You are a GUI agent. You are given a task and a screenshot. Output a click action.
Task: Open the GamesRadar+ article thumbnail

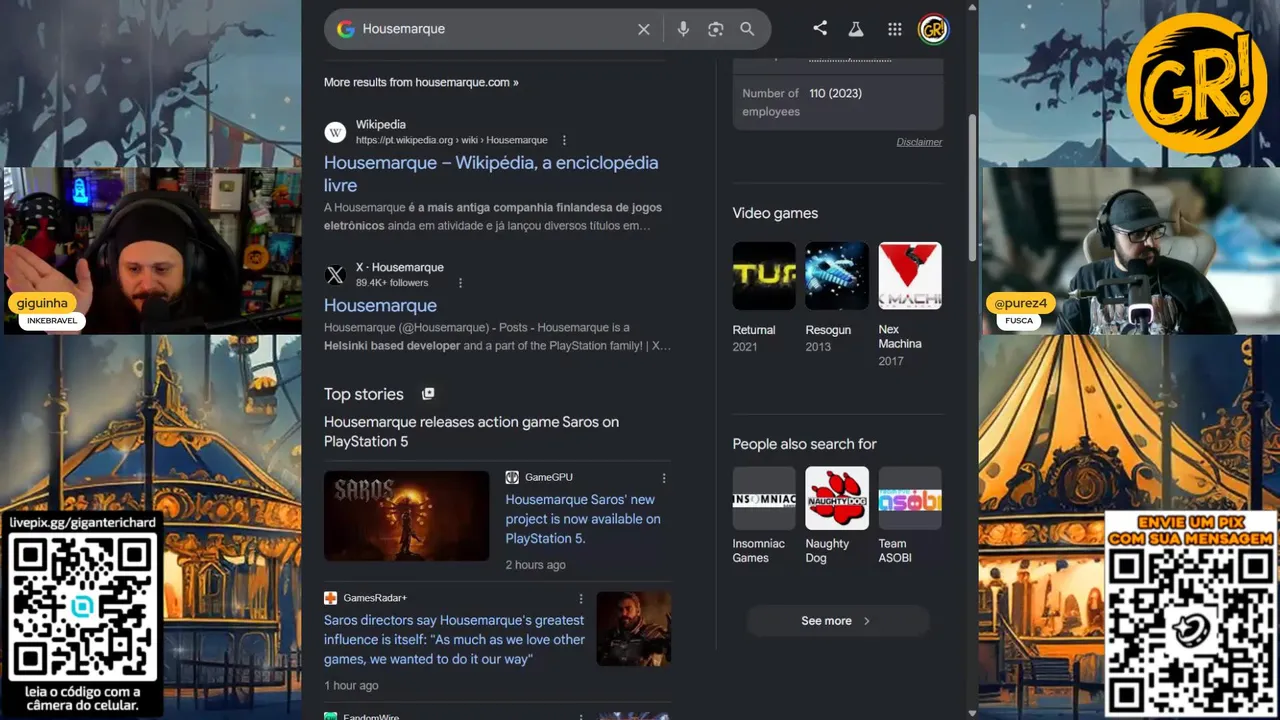(634, 629)
